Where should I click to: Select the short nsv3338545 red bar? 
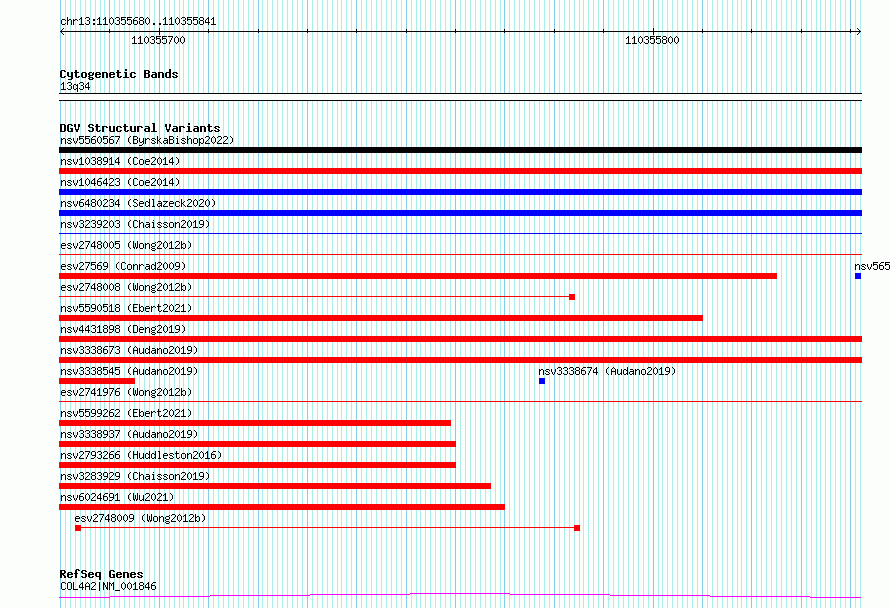tap(97, 381)
